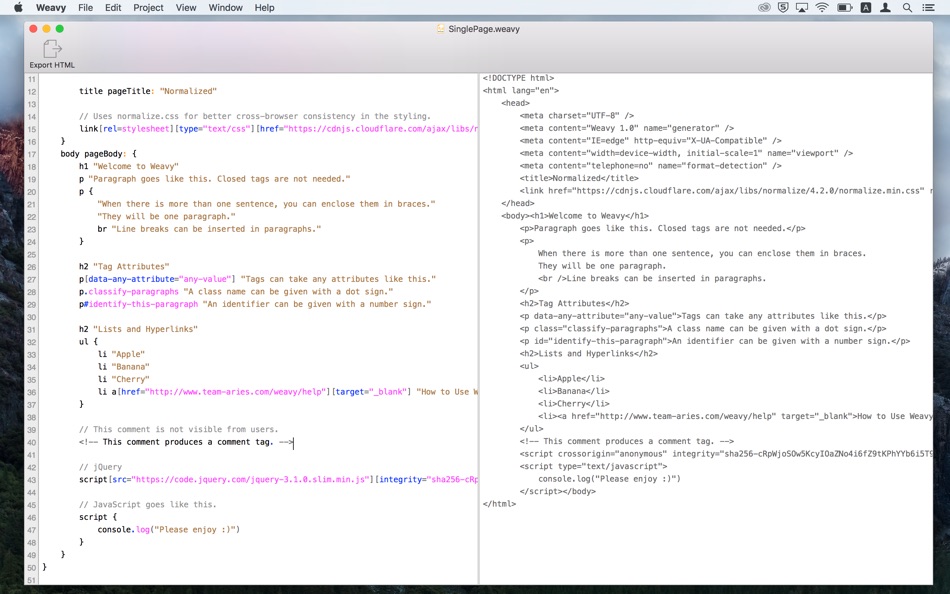Screen dimensions: 950x594
Task: Open Spotlight search magnifier icon
Action: pos(907,8)
